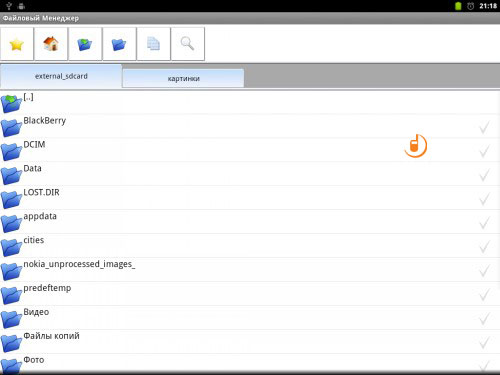Viewport: 500px width, 375px height.
Task: Click the folder-up toolbar icon
Action: pos(85,44)
